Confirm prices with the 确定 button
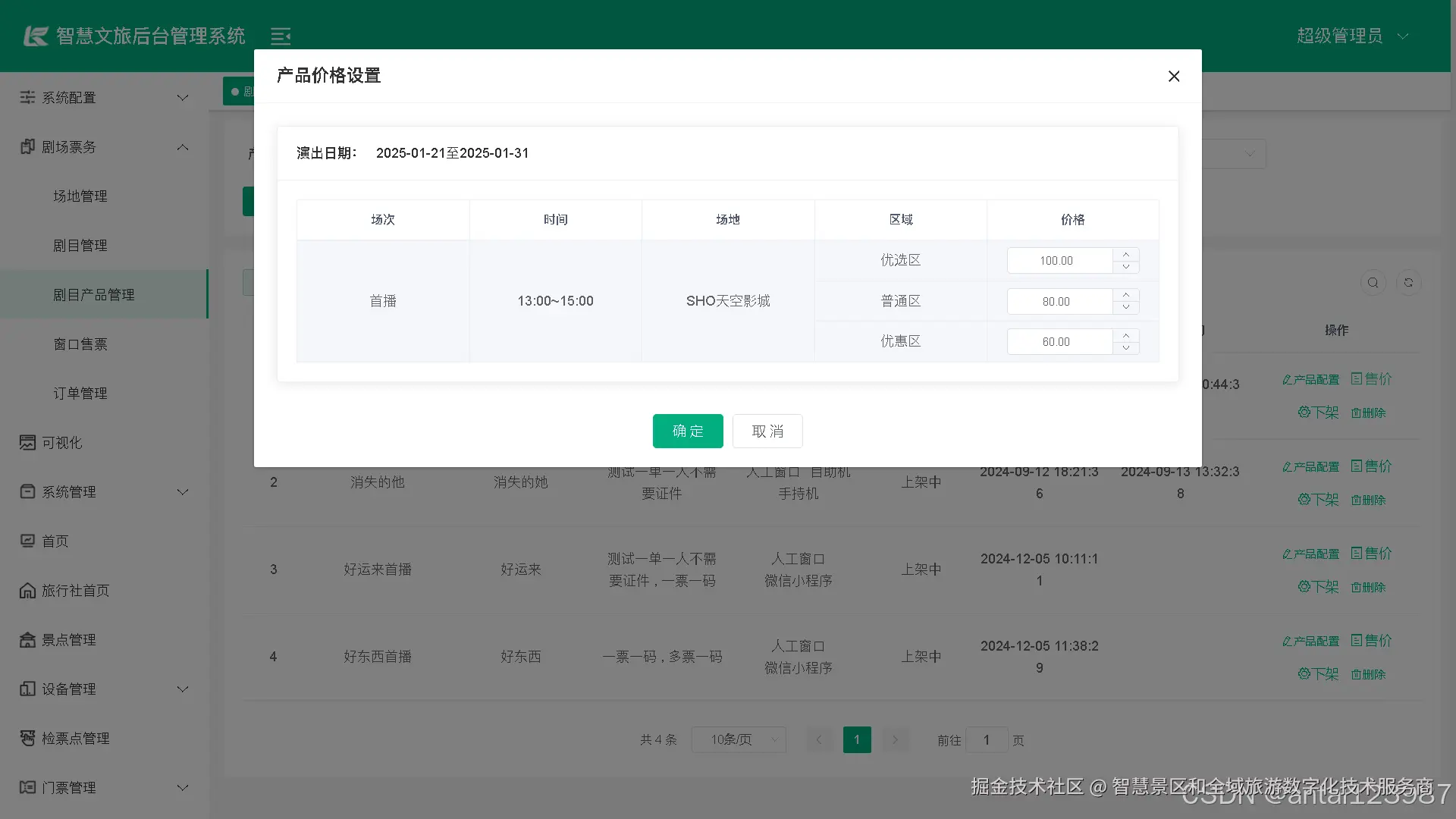This screenshot has width=1456, height=819. point(688,431)
